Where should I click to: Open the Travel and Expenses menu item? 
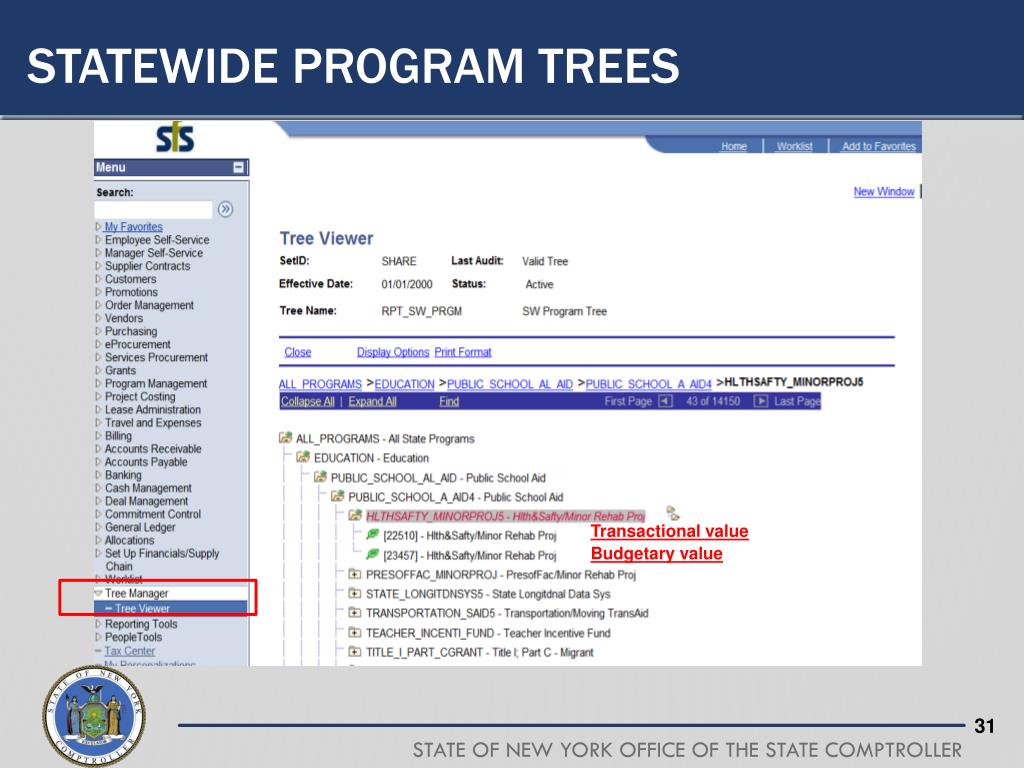(153, 423)
